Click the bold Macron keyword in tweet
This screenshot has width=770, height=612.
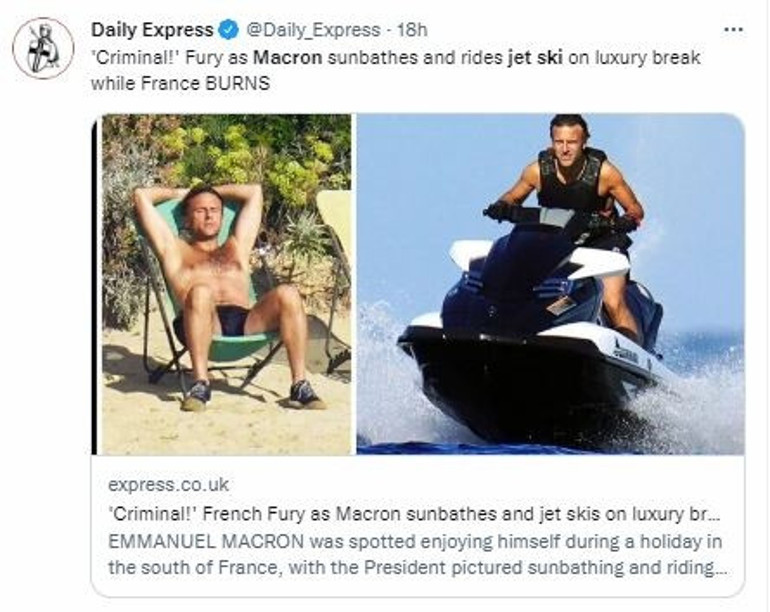[288, 57]
